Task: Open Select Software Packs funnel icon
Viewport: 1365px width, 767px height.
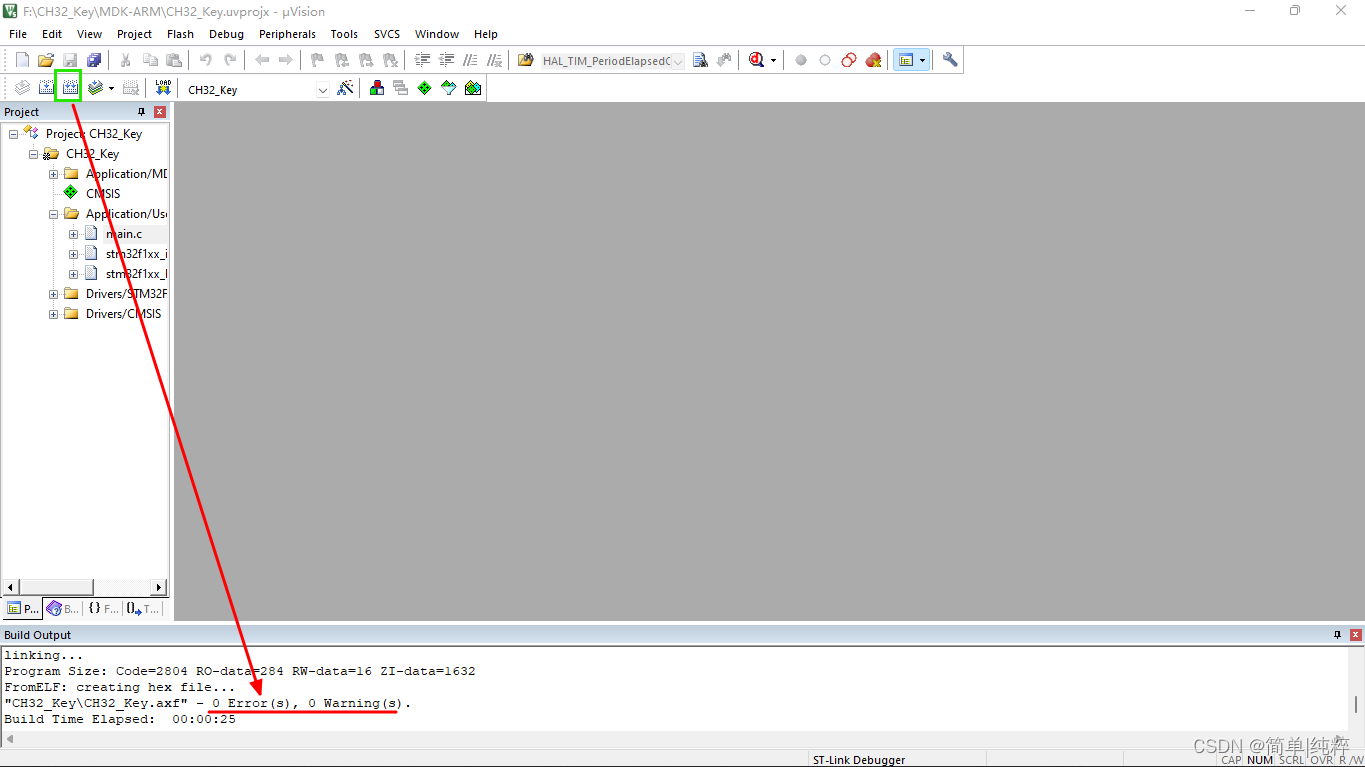Action: click(449, 88)
